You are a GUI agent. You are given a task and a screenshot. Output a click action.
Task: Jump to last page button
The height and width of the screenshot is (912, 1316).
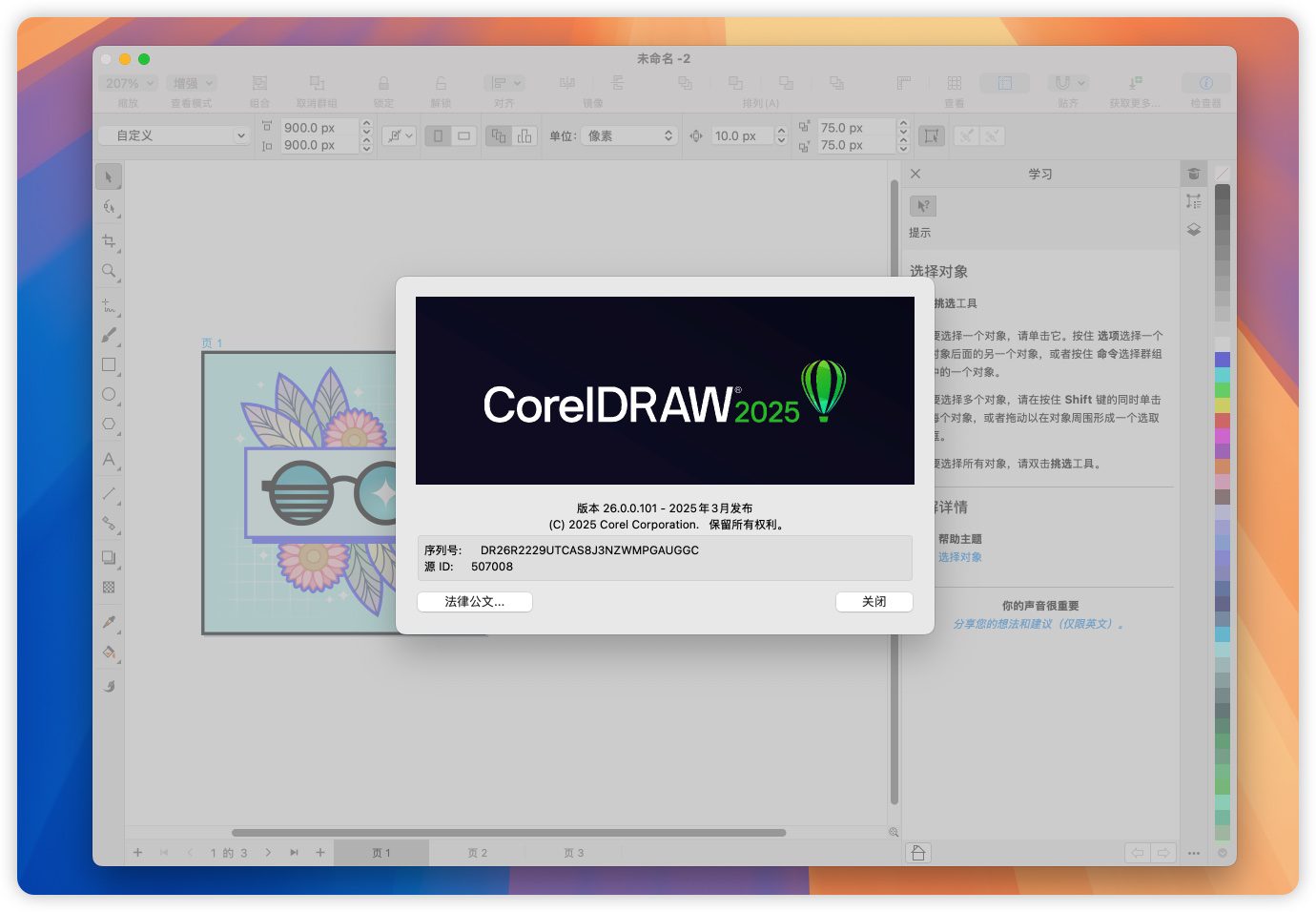click(x=294, y=853)
